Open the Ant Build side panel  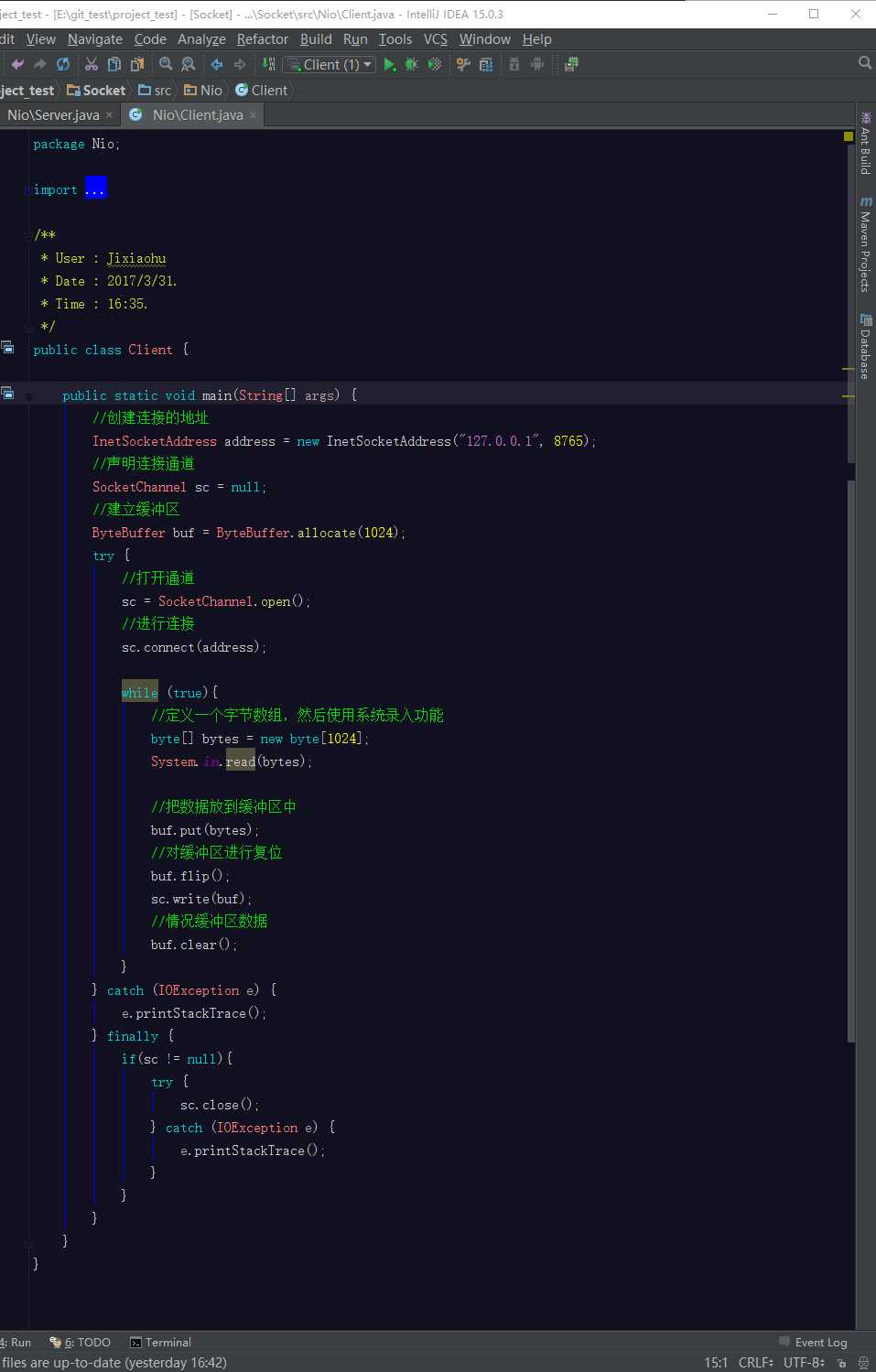pos(866,143)
